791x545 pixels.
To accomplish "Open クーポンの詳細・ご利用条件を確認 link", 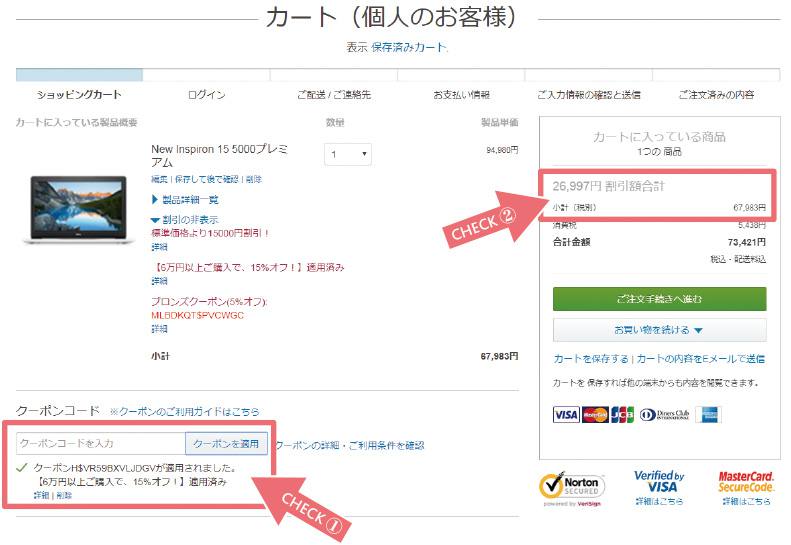I will (x=350, y=446).
